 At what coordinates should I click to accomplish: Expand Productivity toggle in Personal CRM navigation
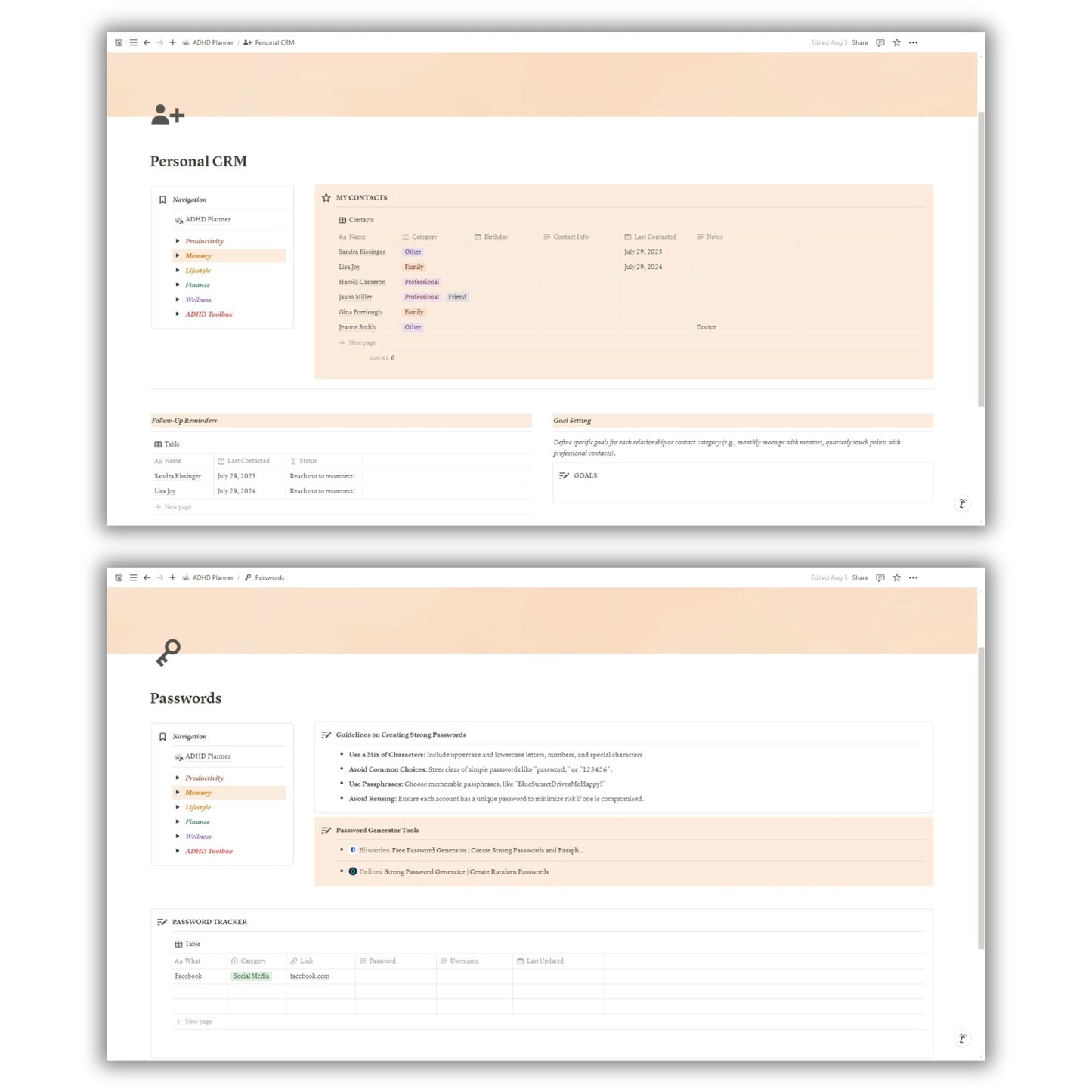178,241
